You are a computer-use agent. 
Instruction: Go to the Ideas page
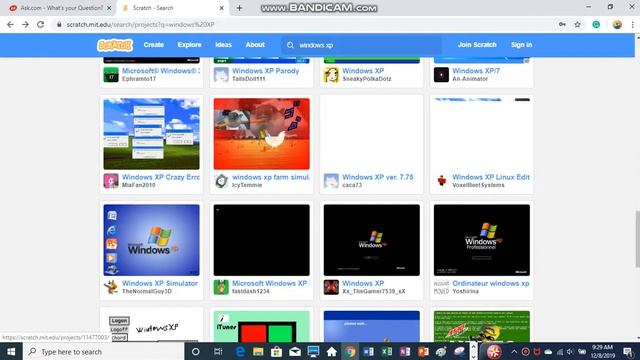click(x=223, y=45)
